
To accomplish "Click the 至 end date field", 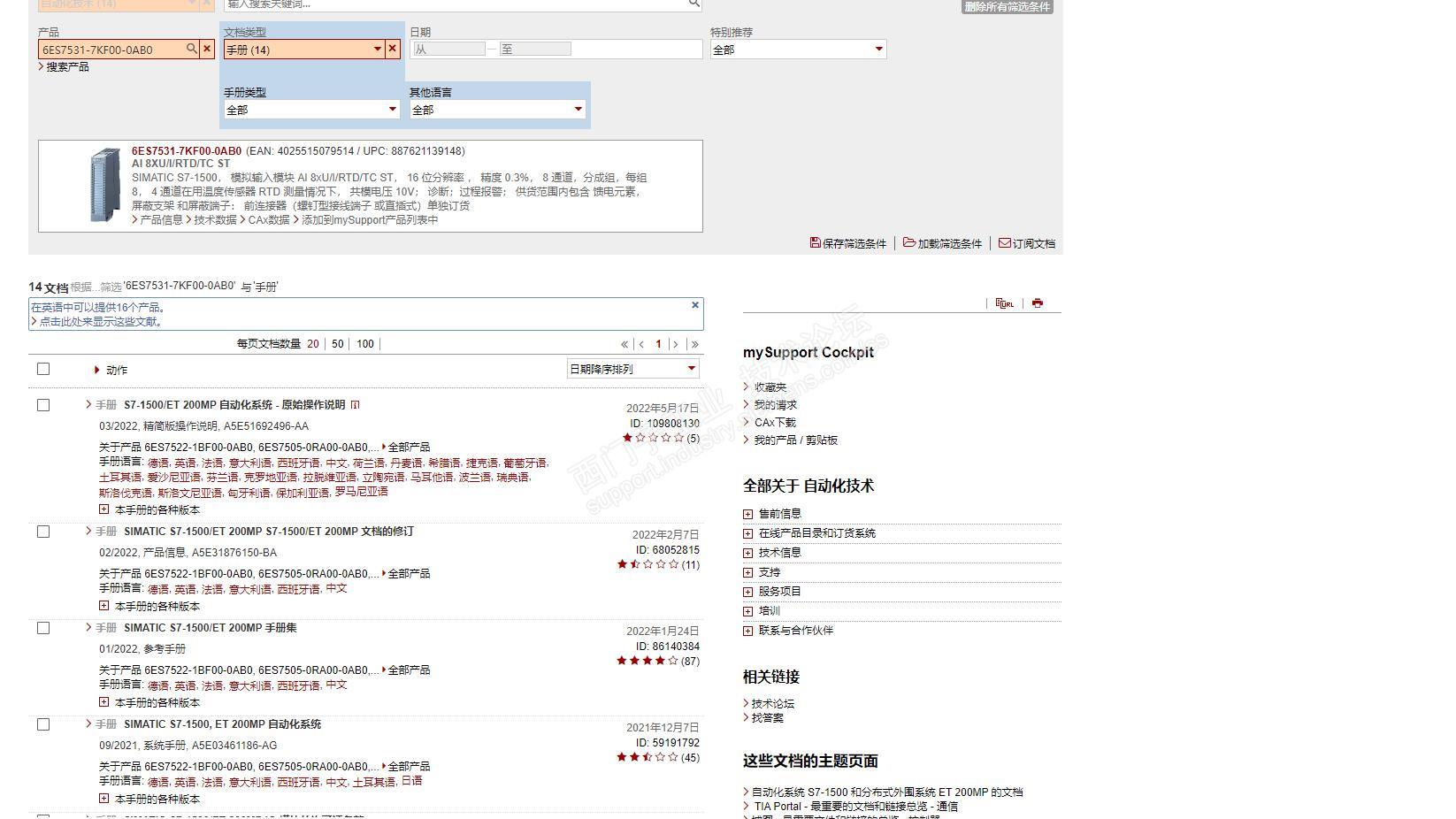I will tap(535, 50).
